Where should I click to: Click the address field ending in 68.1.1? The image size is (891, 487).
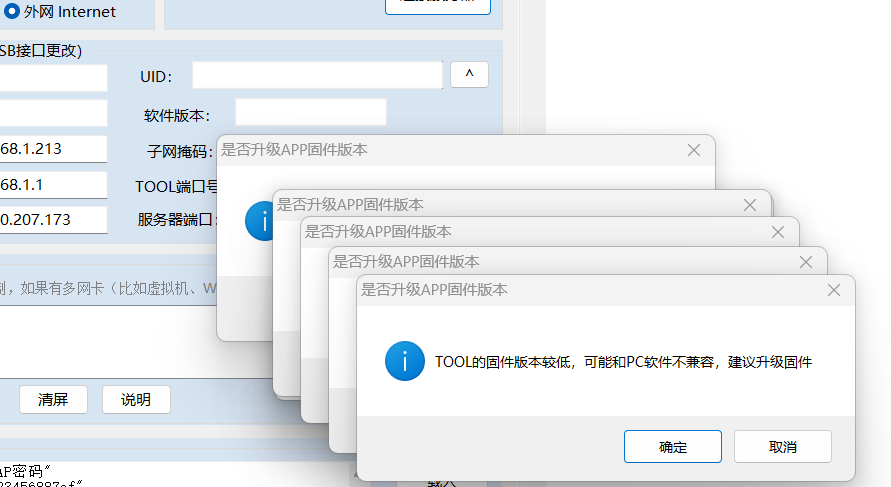tap(52, 185)
